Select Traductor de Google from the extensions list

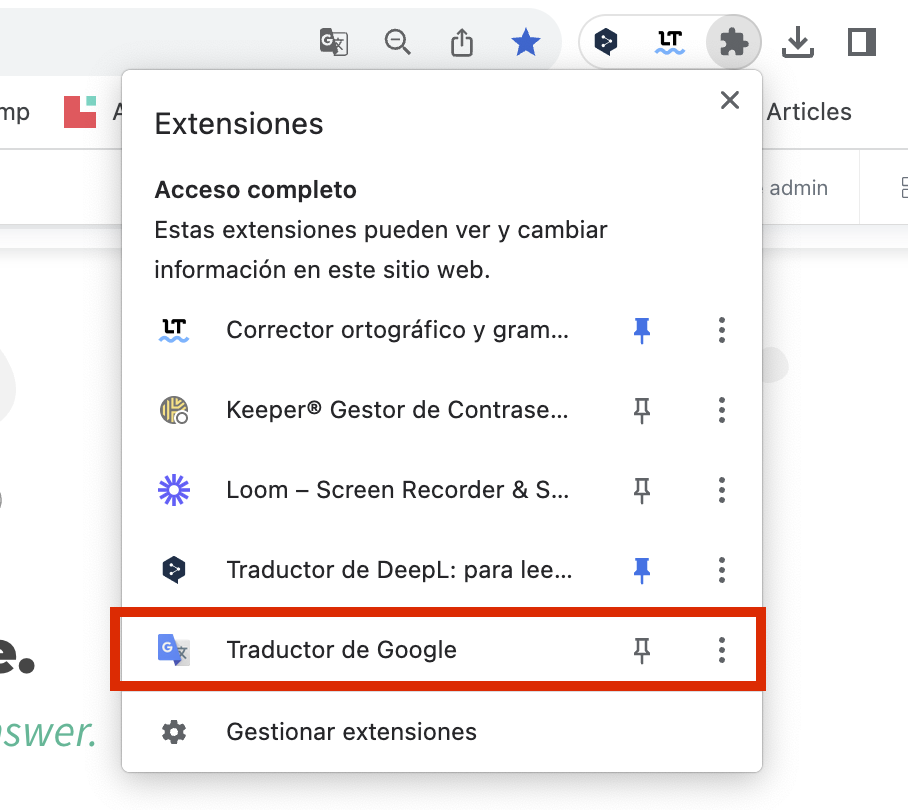coord(341,650)
